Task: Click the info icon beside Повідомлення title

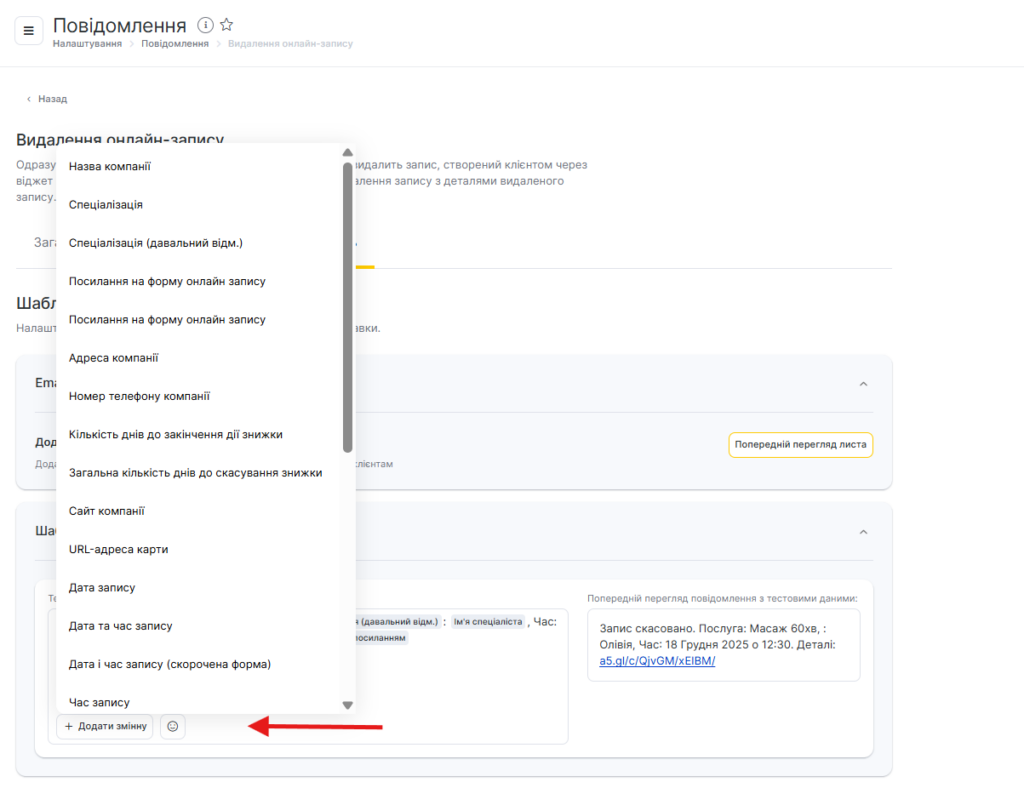Action: pyautogui.click(x=205, y=25)
